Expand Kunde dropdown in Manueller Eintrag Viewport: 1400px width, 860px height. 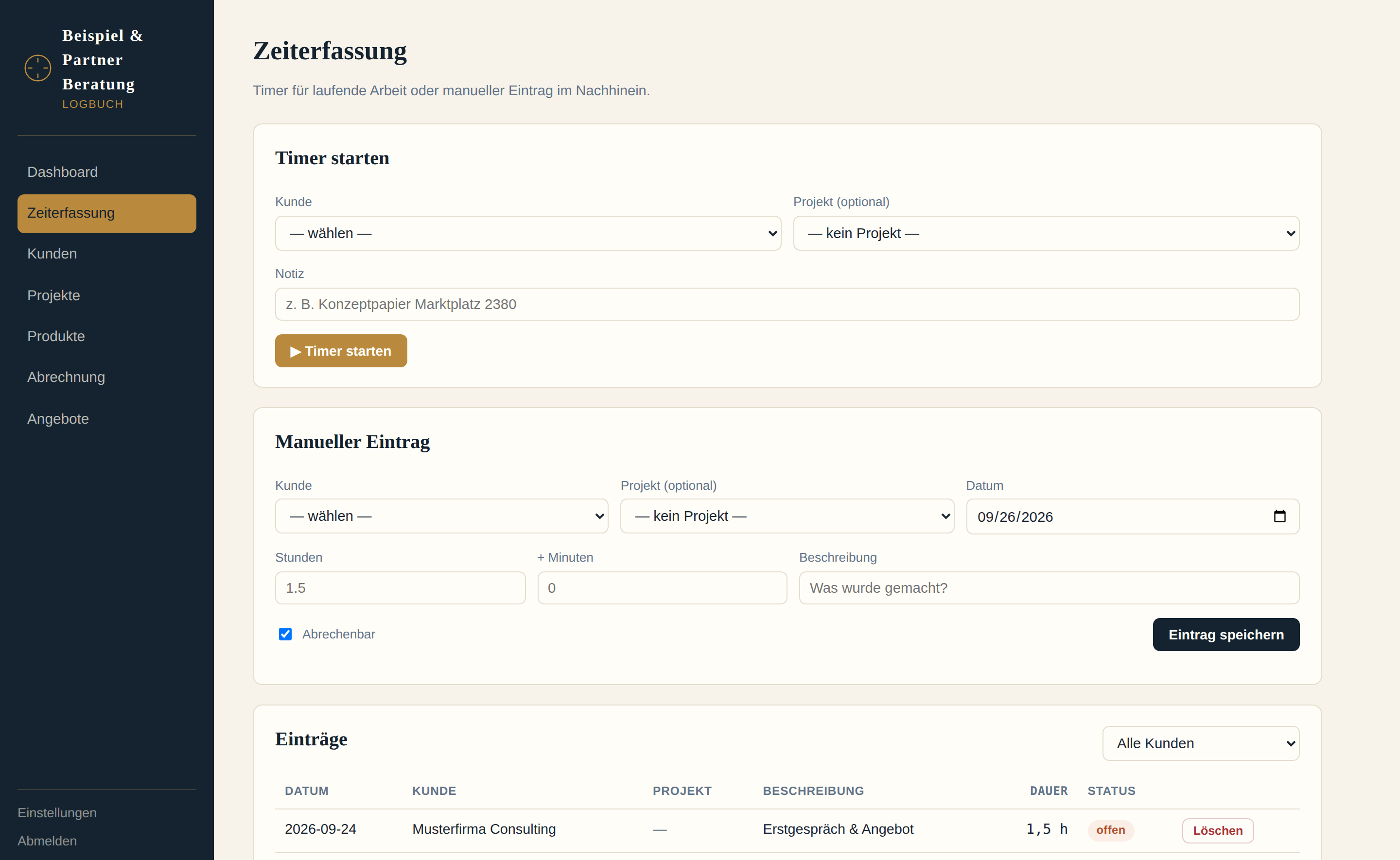pyautogui.click(x=441, y=516)
